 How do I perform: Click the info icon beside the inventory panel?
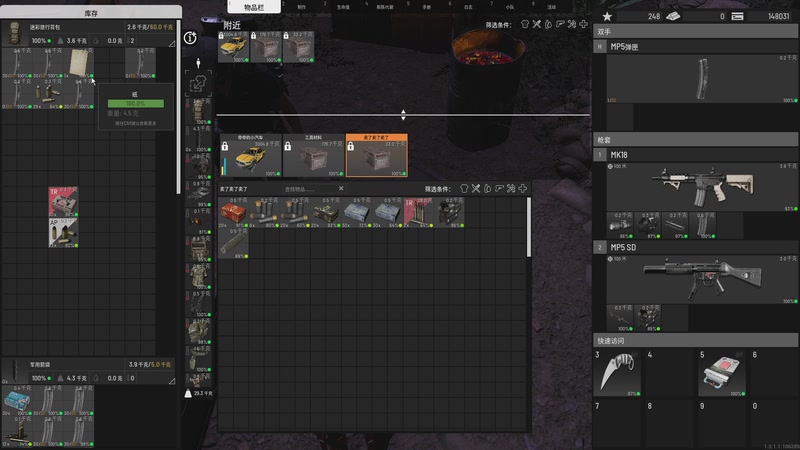pos(190,38)
